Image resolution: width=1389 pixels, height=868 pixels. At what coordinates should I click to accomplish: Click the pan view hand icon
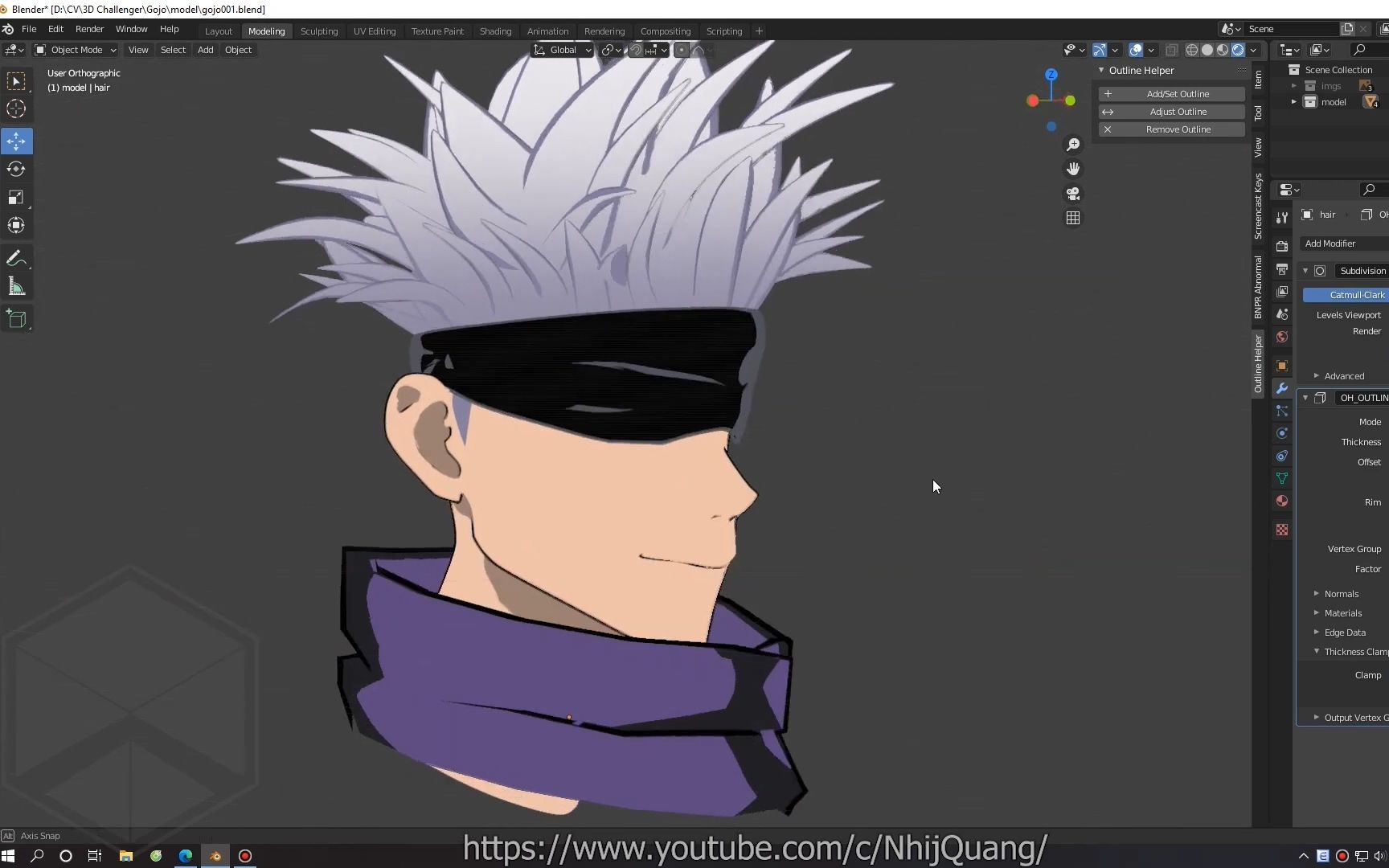pyautogui.click(x=1073, y=169)
